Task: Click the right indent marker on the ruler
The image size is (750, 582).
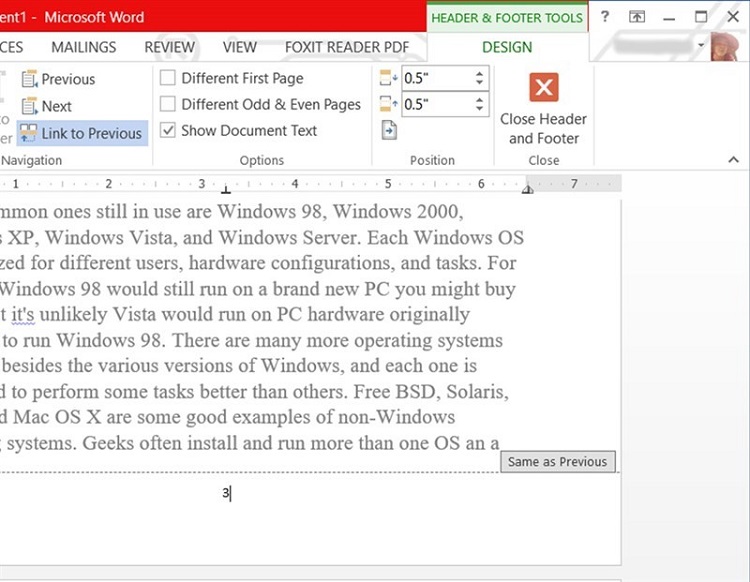Action: (x=528, y=190)
